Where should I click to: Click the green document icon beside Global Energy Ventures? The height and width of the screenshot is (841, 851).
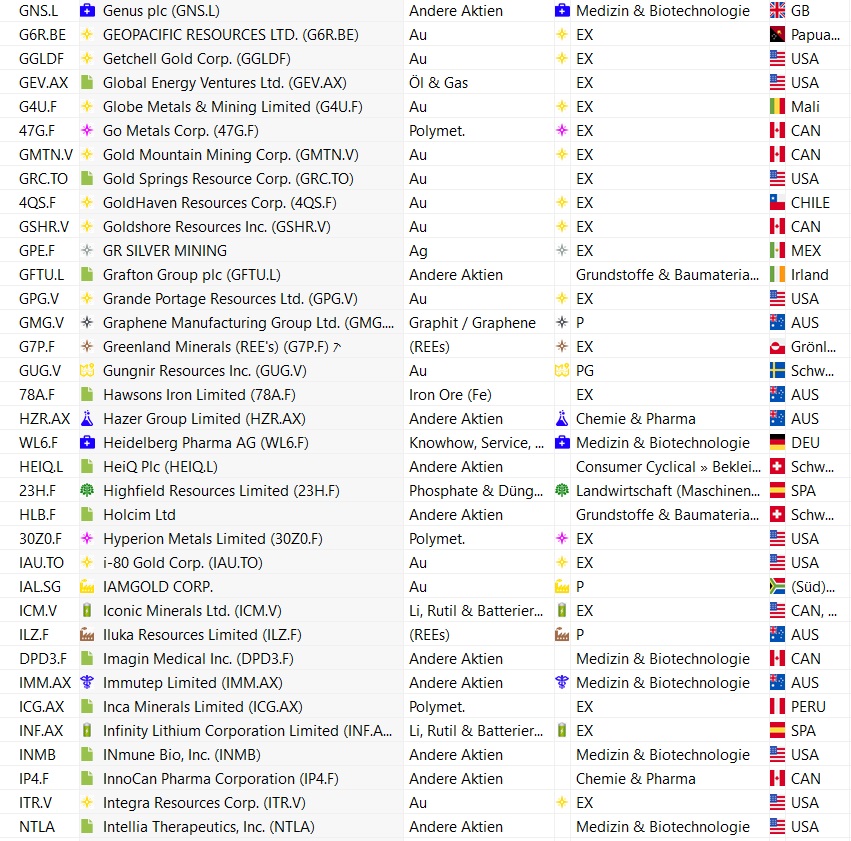coord(87,82)
